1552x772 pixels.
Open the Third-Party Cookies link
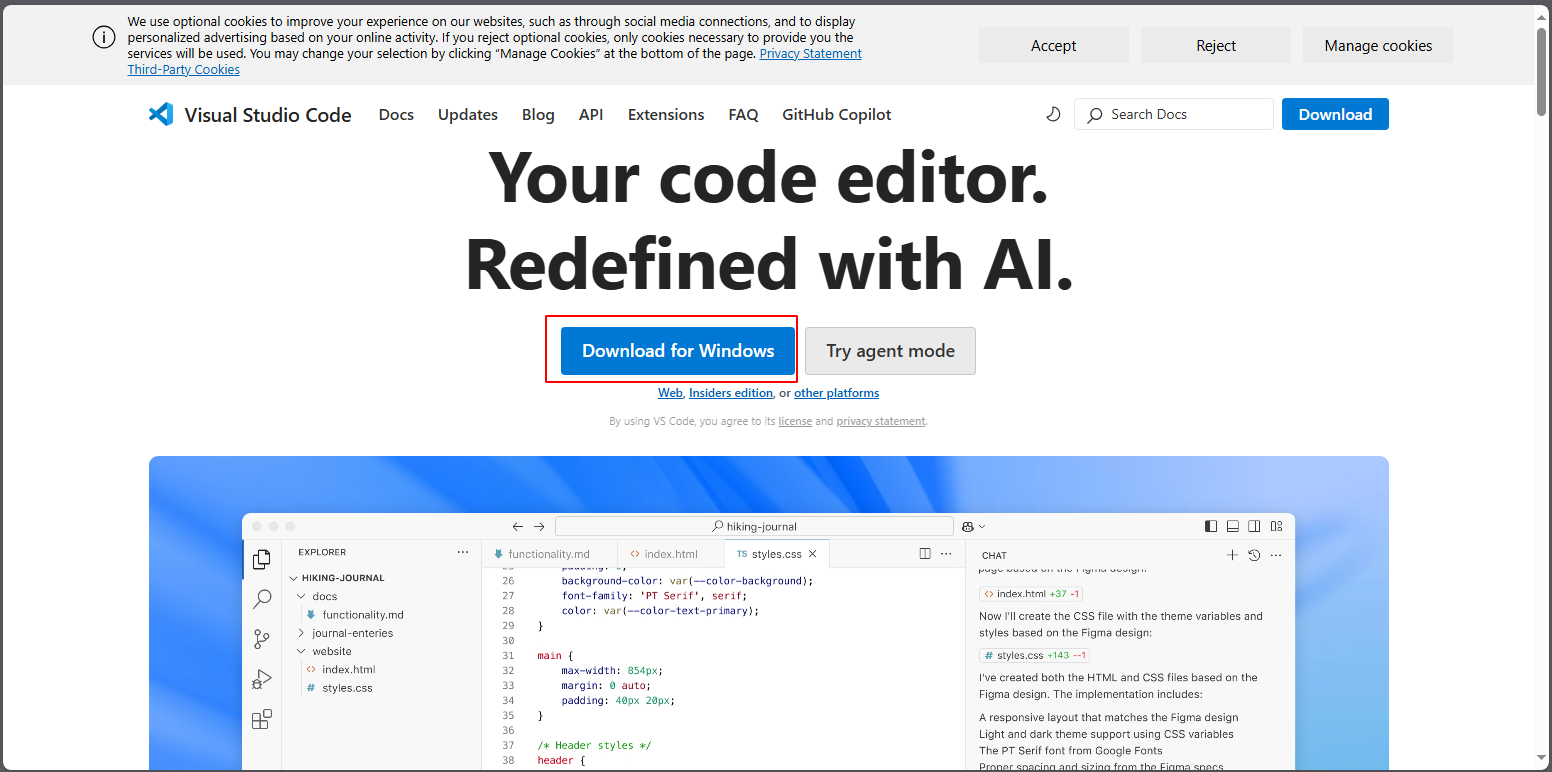pyautogui.click(x=184, y=70)
